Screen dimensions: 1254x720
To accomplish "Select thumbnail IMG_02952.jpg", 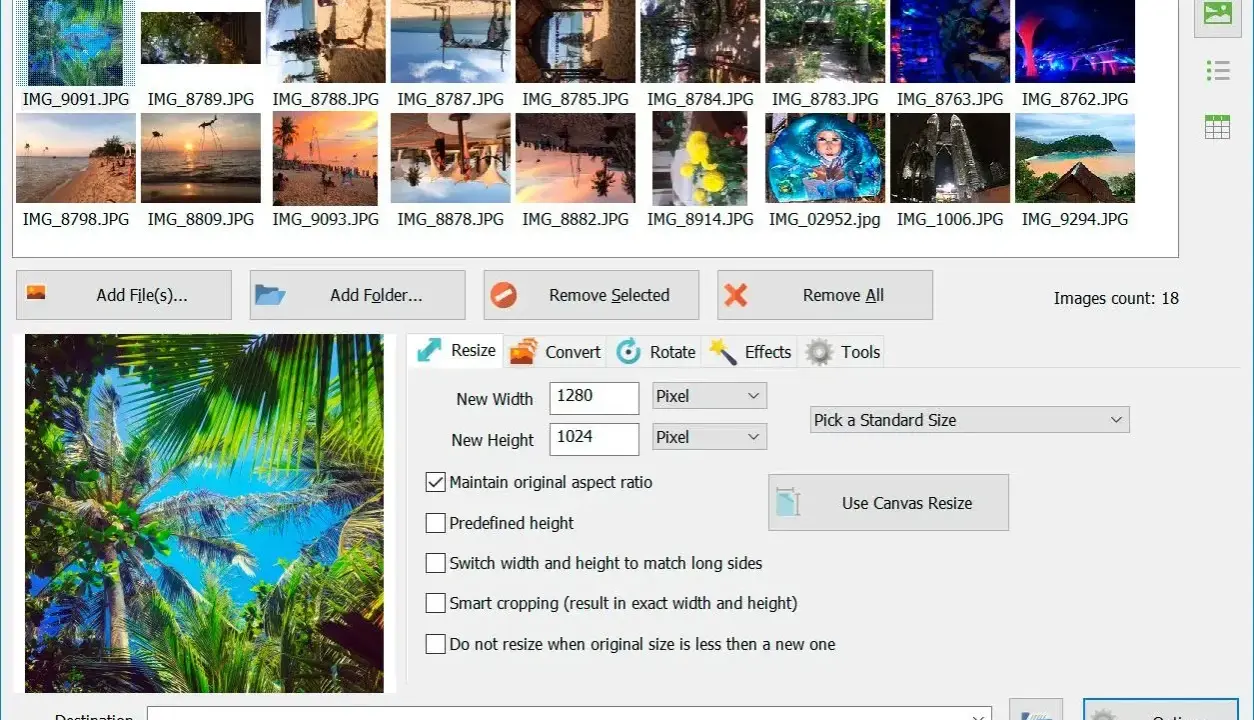I will pyautogui.click(x=826, y=158).
